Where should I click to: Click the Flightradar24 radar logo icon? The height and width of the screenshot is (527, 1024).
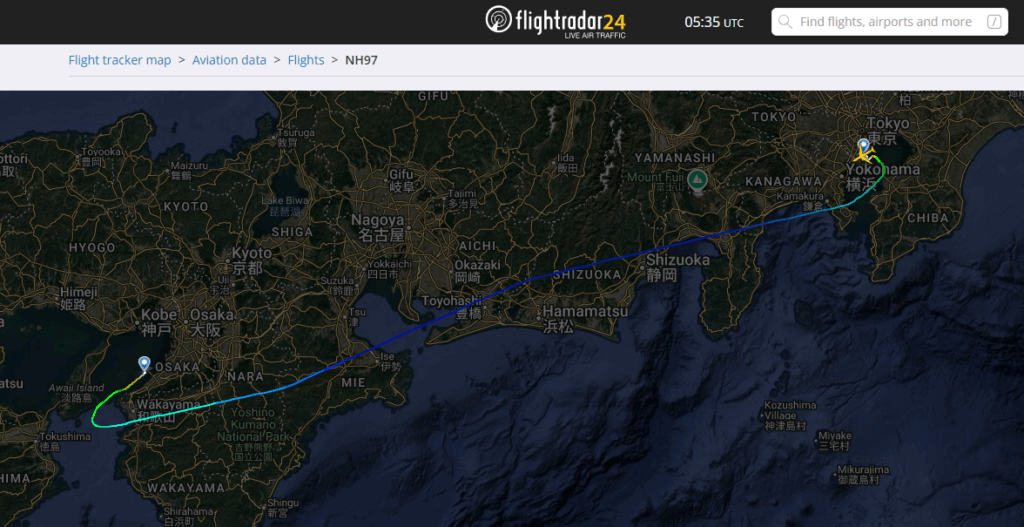point(498,20)
